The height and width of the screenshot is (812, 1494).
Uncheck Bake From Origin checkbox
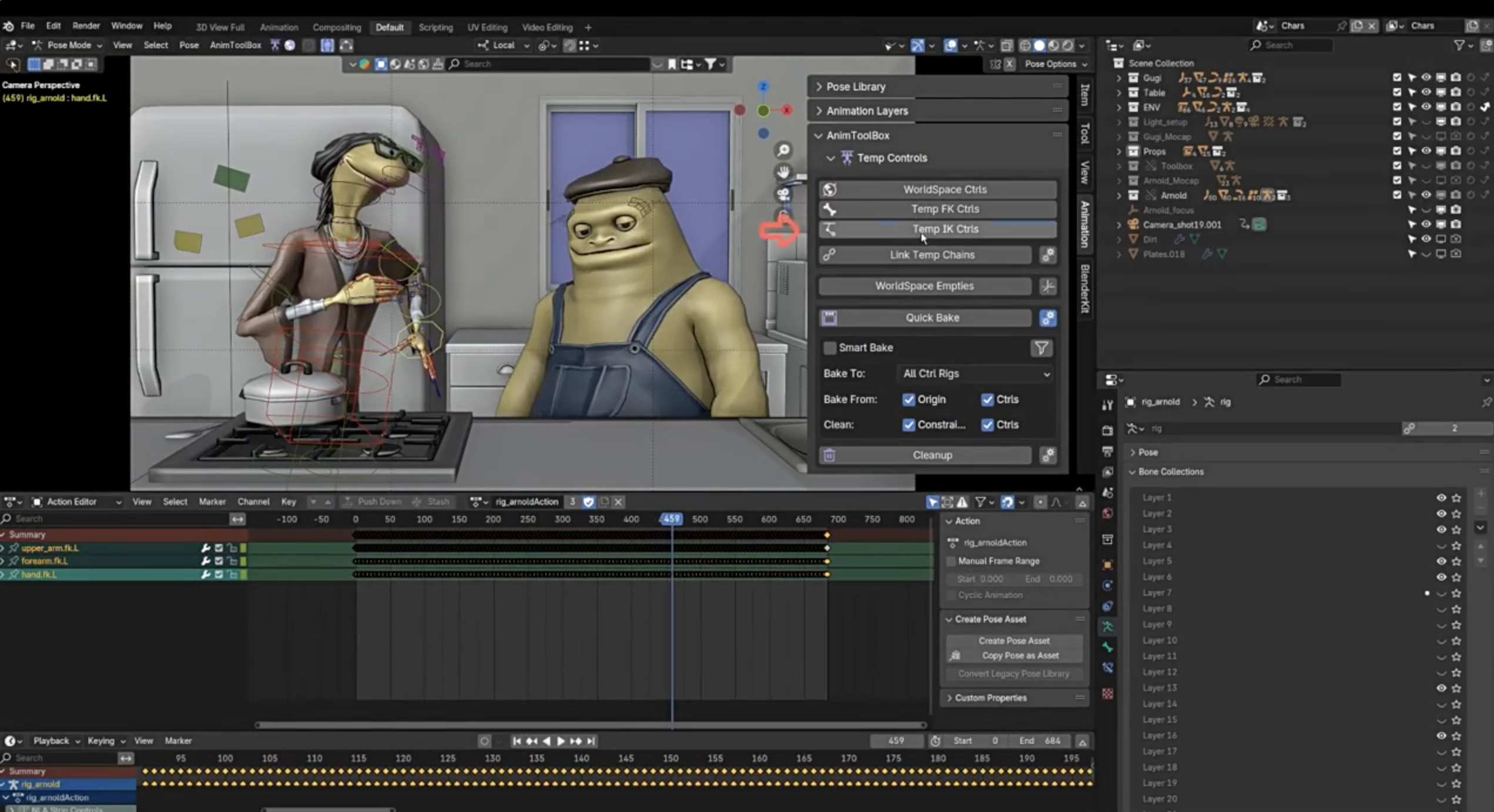pos(909,400)
